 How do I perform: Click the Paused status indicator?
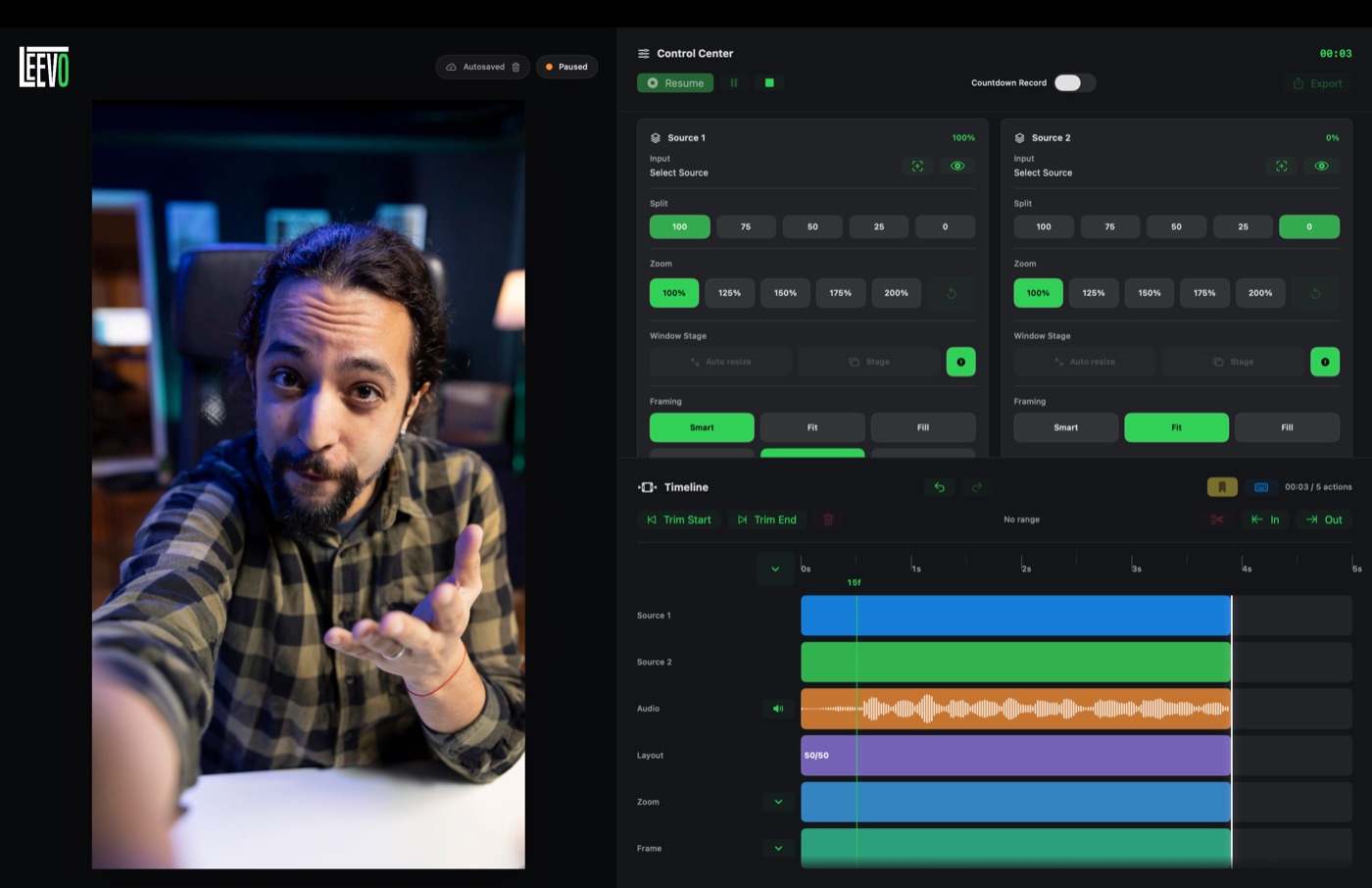click(566, 67)
